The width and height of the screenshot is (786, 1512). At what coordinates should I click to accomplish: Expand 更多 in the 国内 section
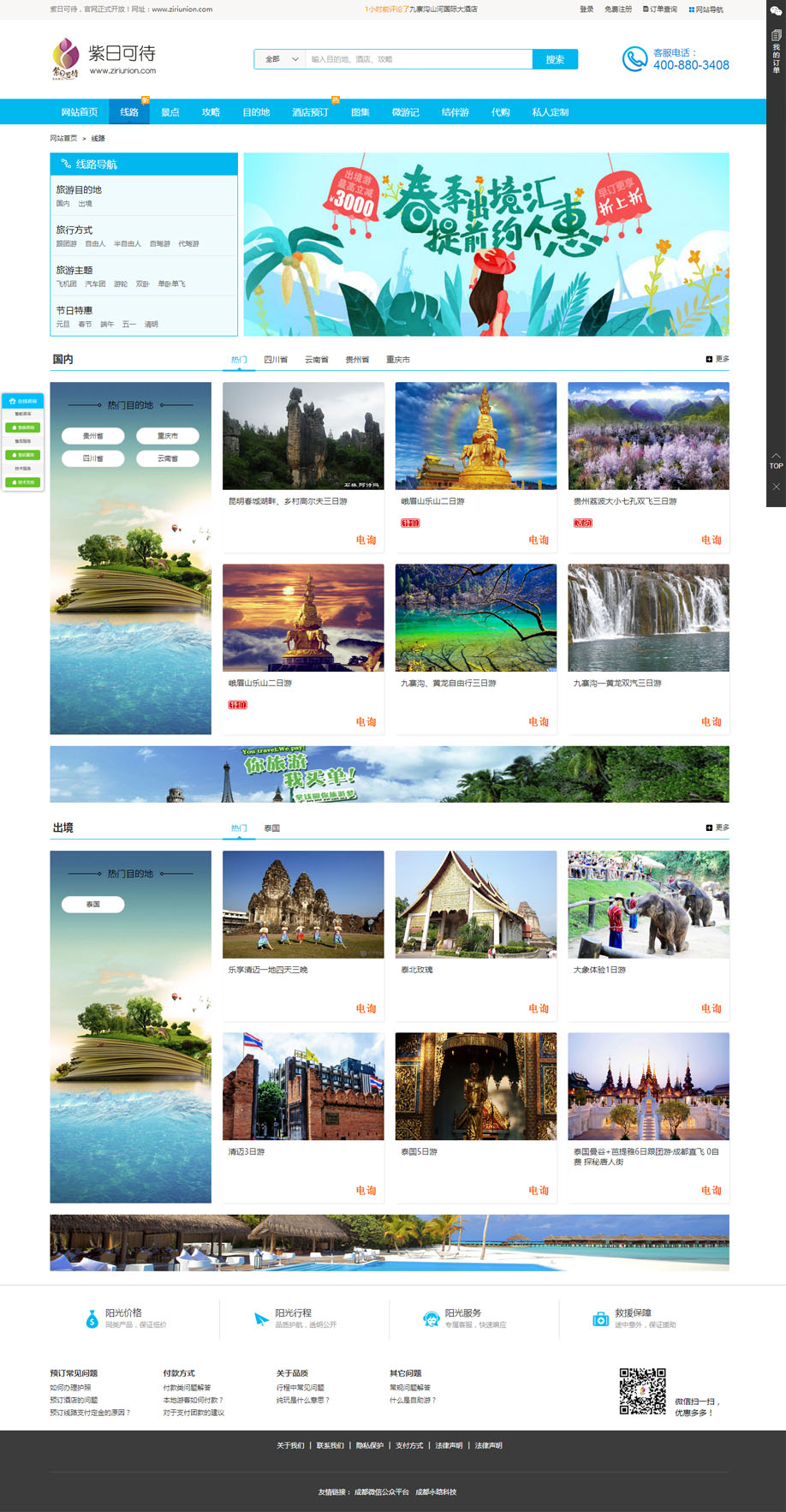pyautogui.click(x=718, y=359)
